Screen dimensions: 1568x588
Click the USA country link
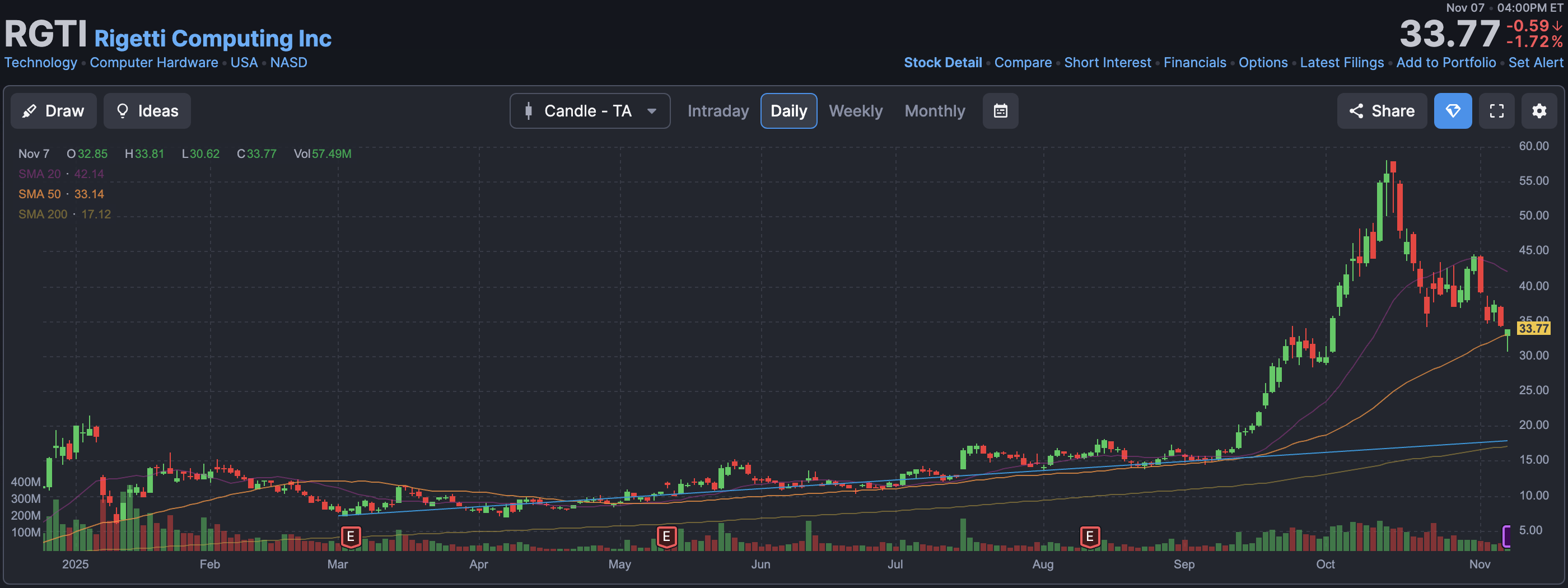coord(244,63)
